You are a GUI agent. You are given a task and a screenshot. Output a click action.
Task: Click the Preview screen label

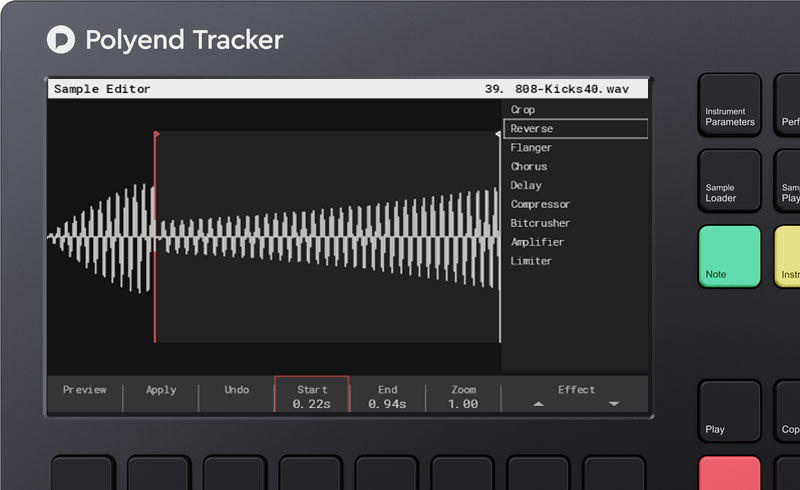(85, 390)
